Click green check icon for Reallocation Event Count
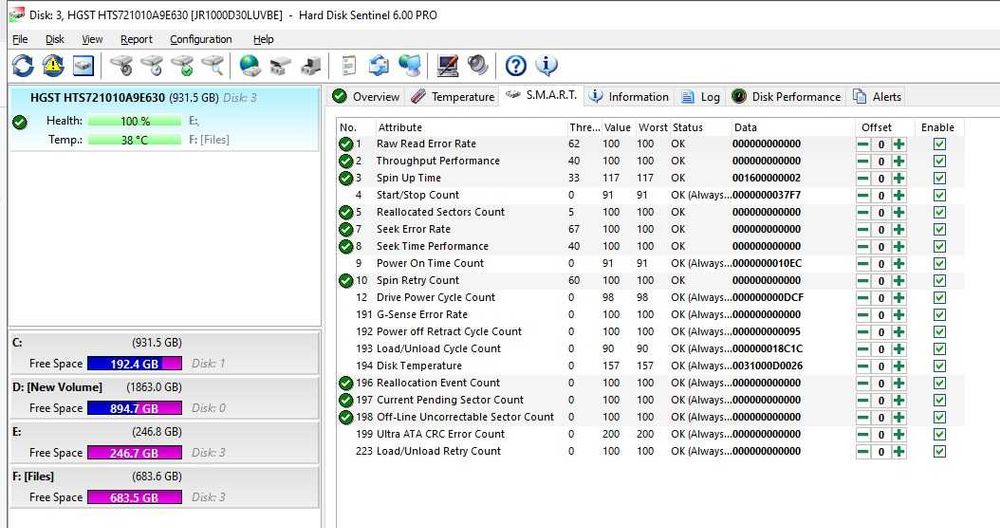 tap(346, 383)
